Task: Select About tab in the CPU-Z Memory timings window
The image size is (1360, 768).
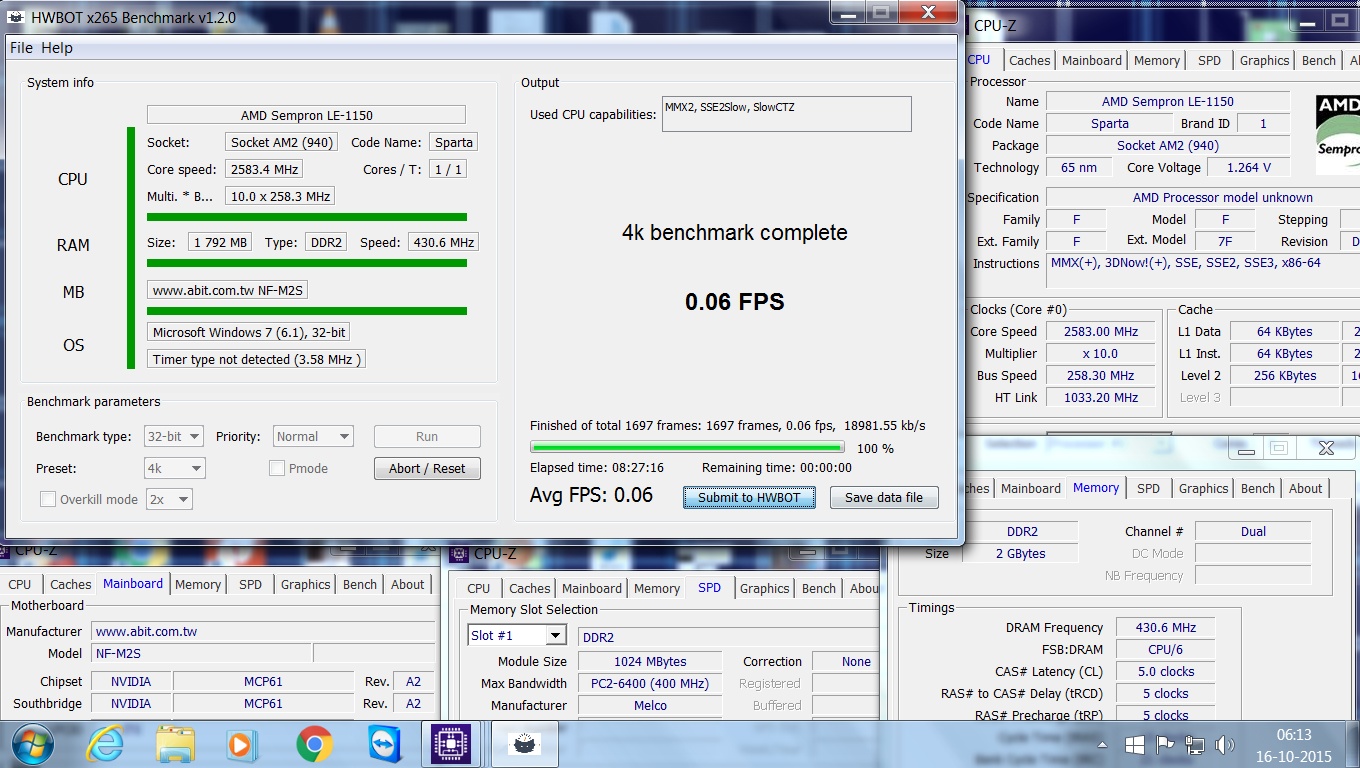Action: coord(1305,488)
